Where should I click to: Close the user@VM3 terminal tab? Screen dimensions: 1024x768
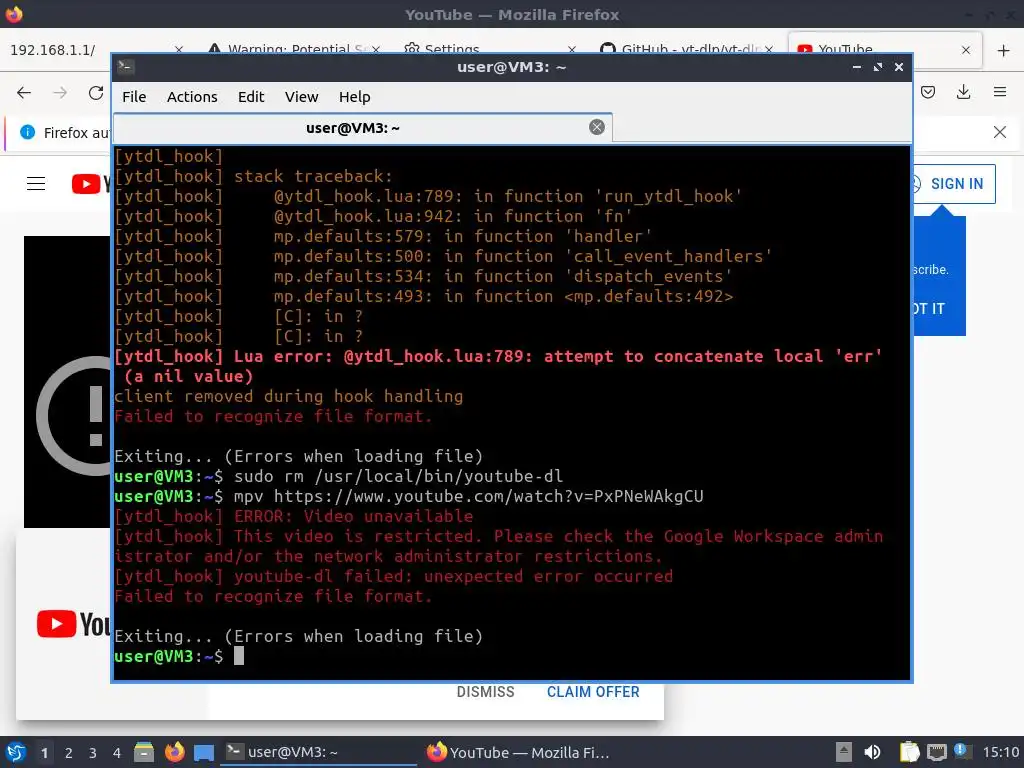(597, 127)
